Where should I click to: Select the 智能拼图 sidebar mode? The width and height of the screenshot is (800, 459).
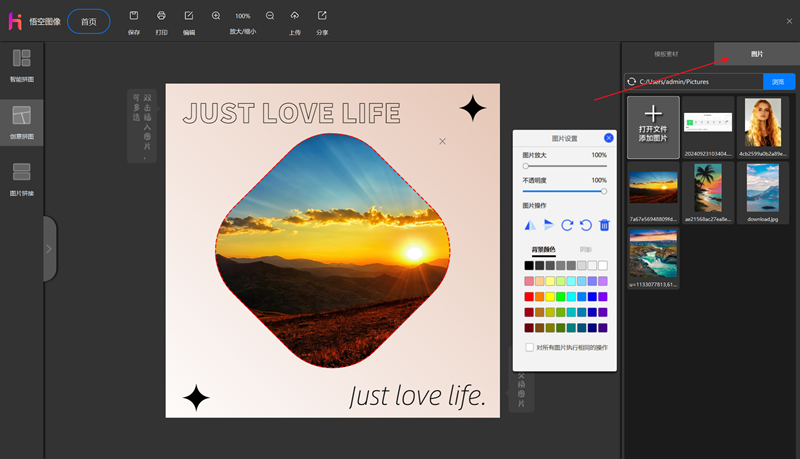pos(21,65)
